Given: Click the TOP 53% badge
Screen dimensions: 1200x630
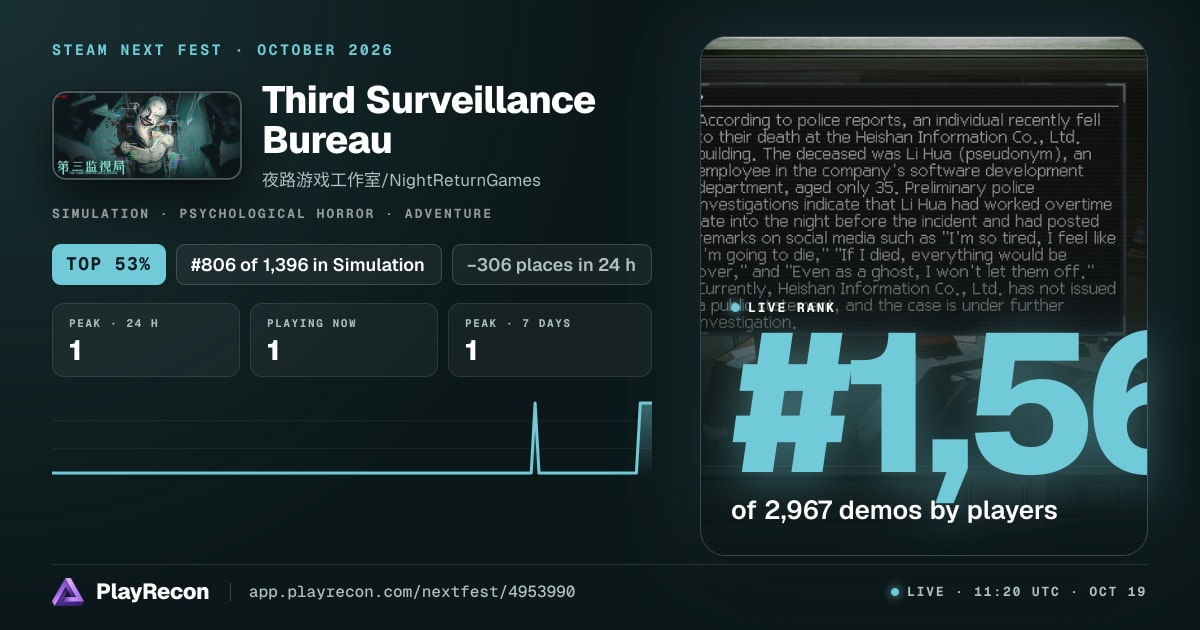Looking at the screenshot, I should (109, 265).
